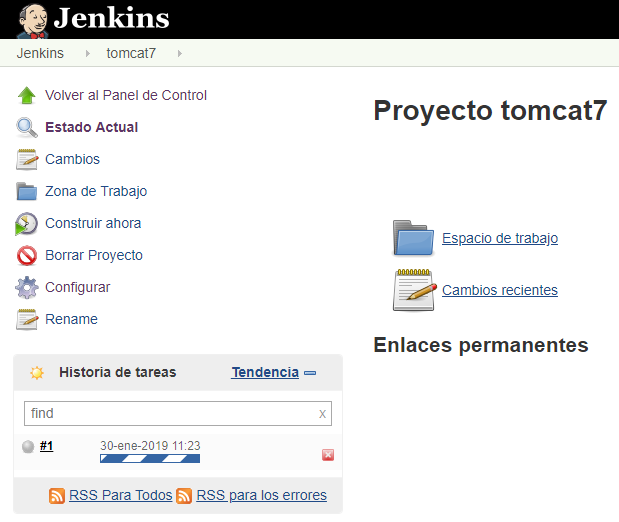This screenshot has width=619, height=522.
Task: Click the large notepad icon for Cambios recientes
Action: (415, 290)
